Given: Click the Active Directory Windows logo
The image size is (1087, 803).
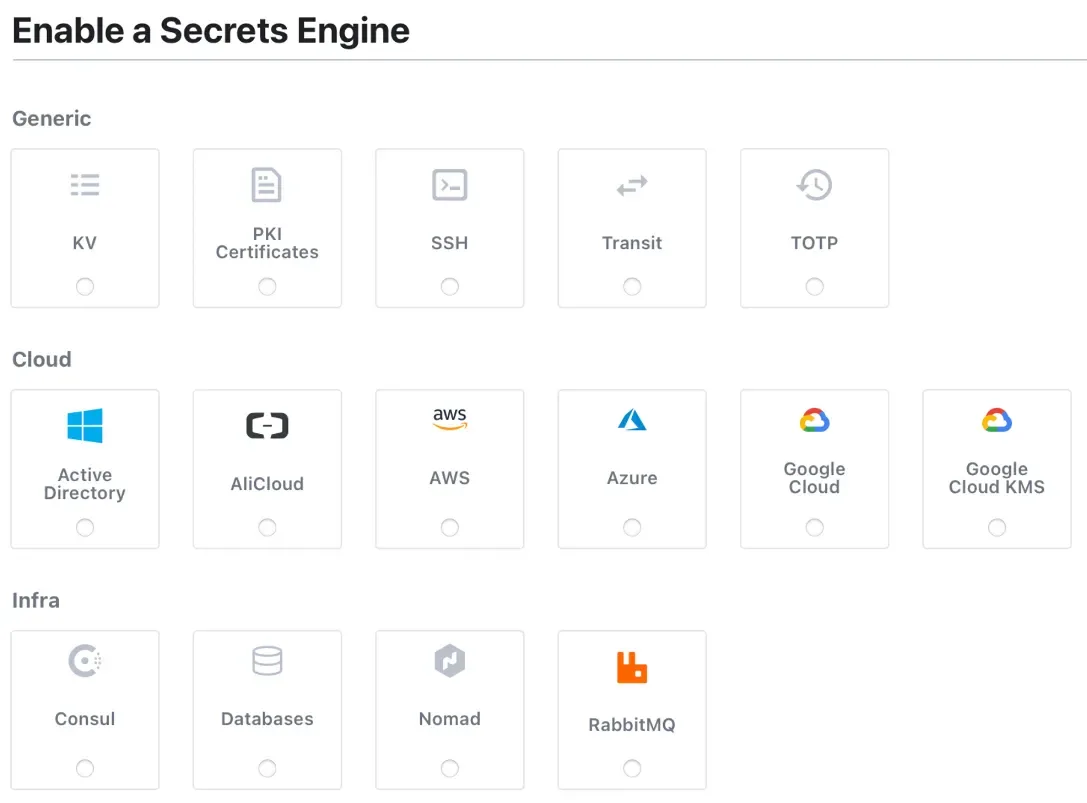Looking at the screenshot, I should click(85, 425).
